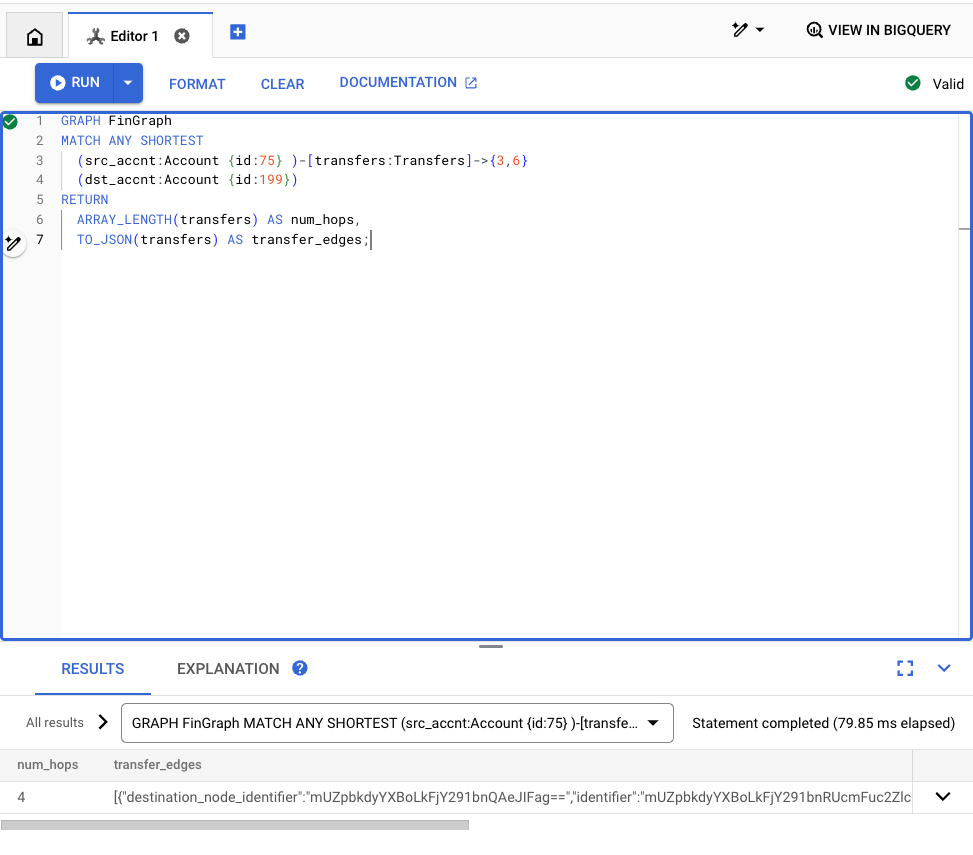Open the home tab icon
The width and height of the screenshot is (973, 855).
point(34,37)
